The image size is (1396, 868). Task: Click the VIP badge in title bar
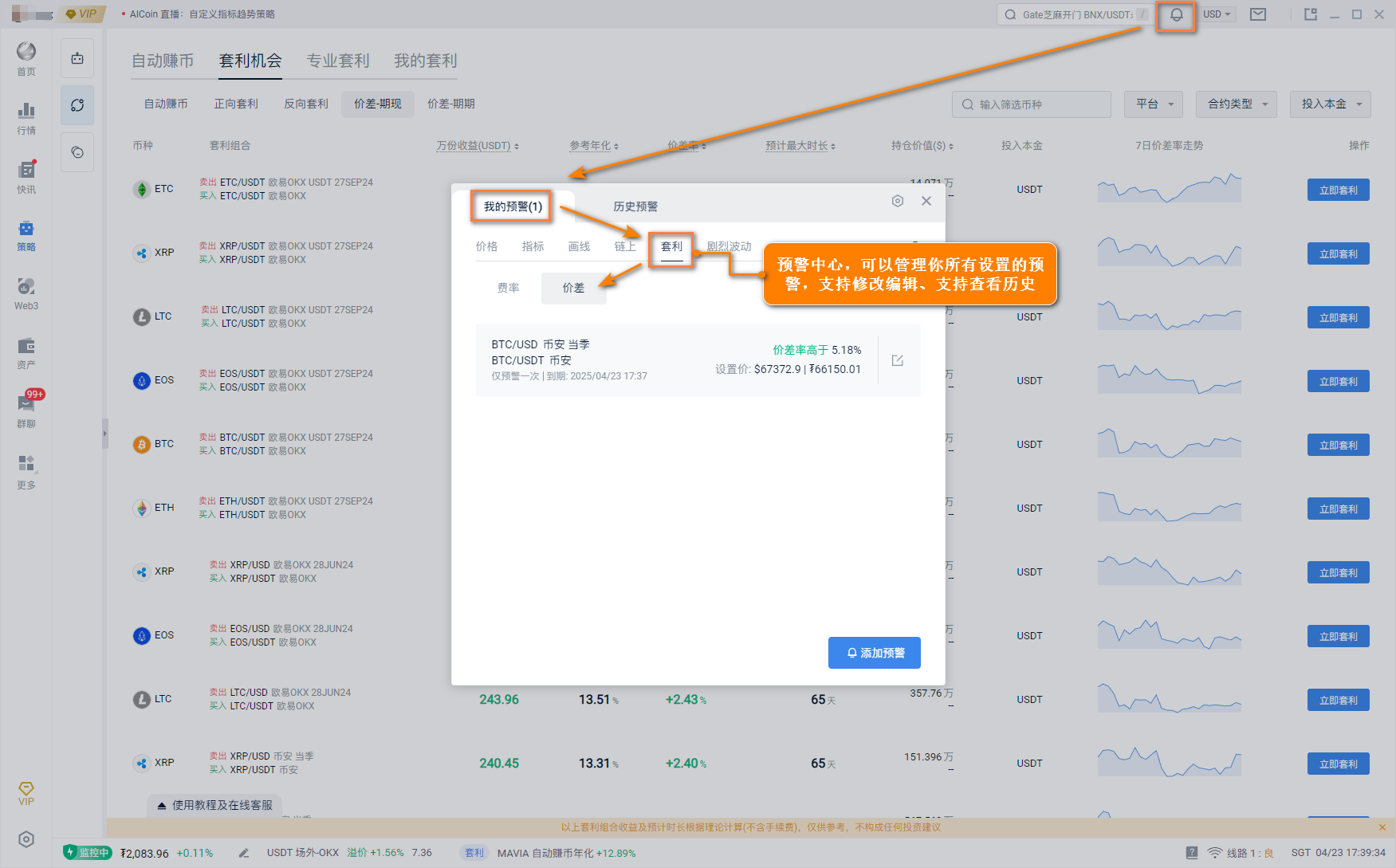tap(81, 14)
